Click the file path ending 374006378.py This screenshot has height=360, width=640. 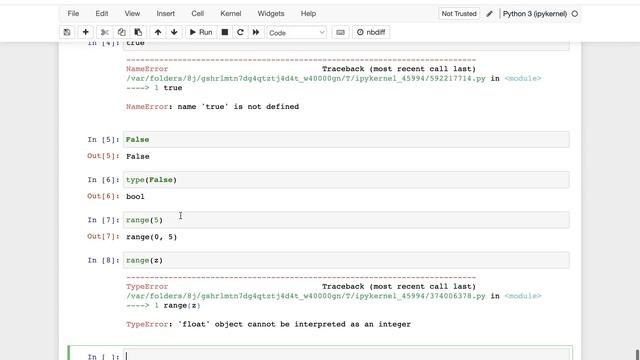tap(306, 296)
